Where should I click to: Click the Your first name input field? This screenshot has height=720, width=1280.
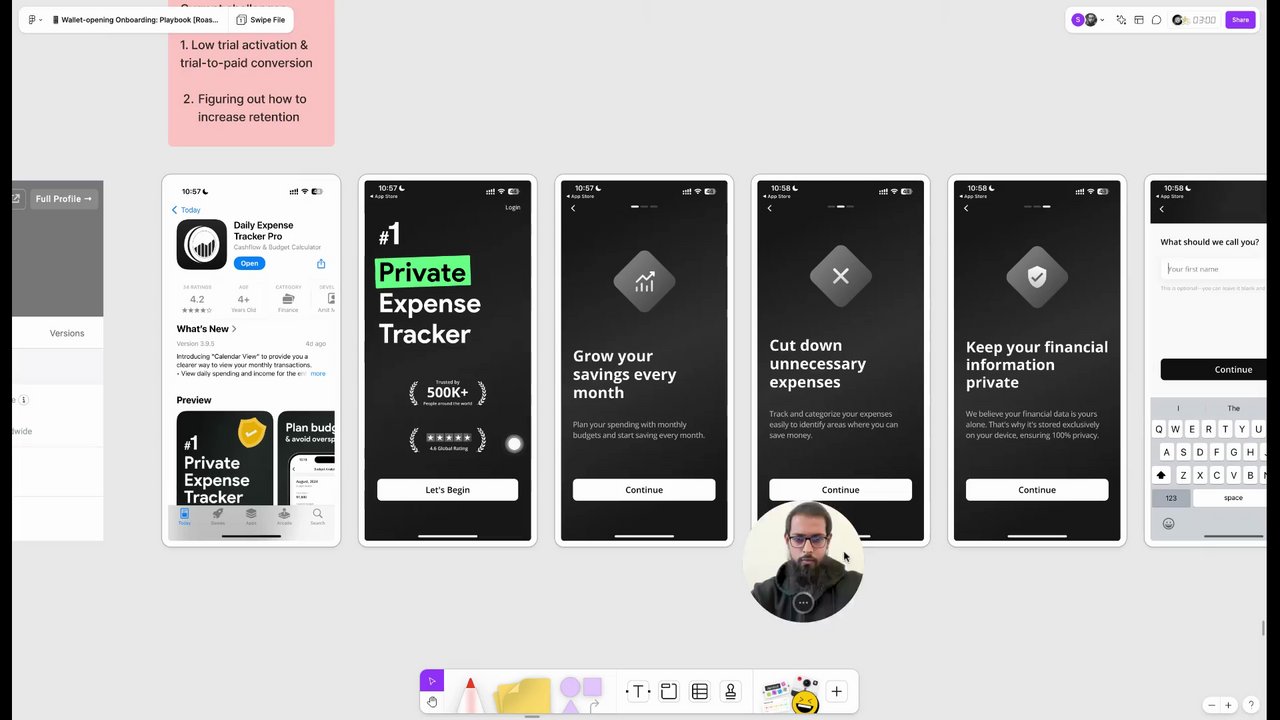tap(1214, 269)
